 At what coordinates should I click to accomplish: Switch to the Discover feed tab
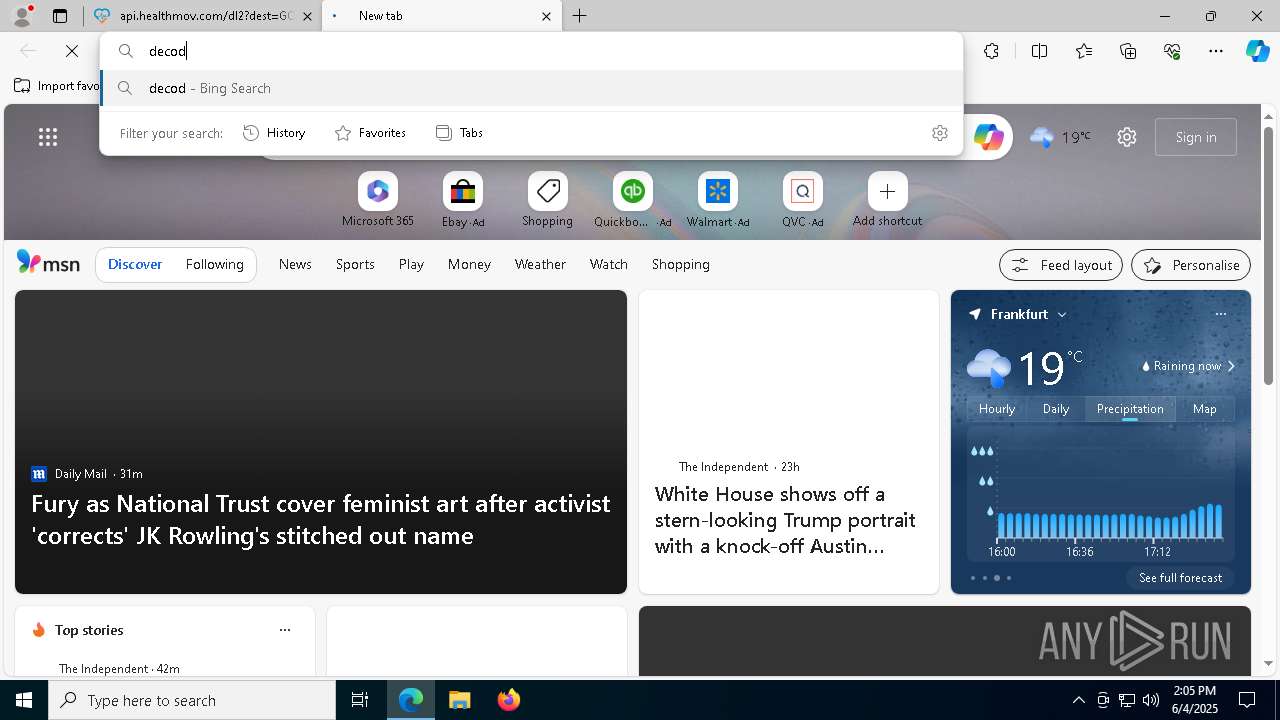point(135,264)
